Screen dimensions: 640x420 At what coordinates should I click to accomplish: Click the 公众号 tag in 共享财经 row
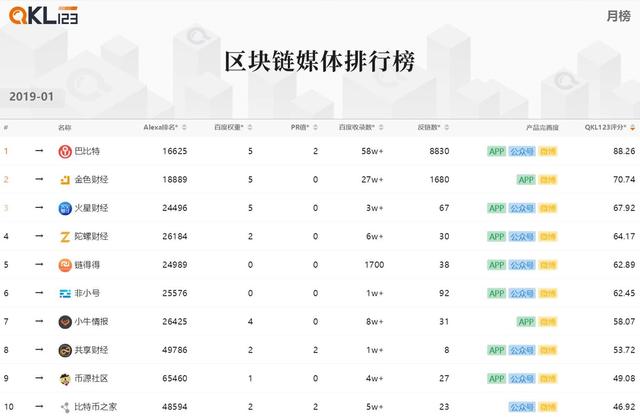(522, 350)
